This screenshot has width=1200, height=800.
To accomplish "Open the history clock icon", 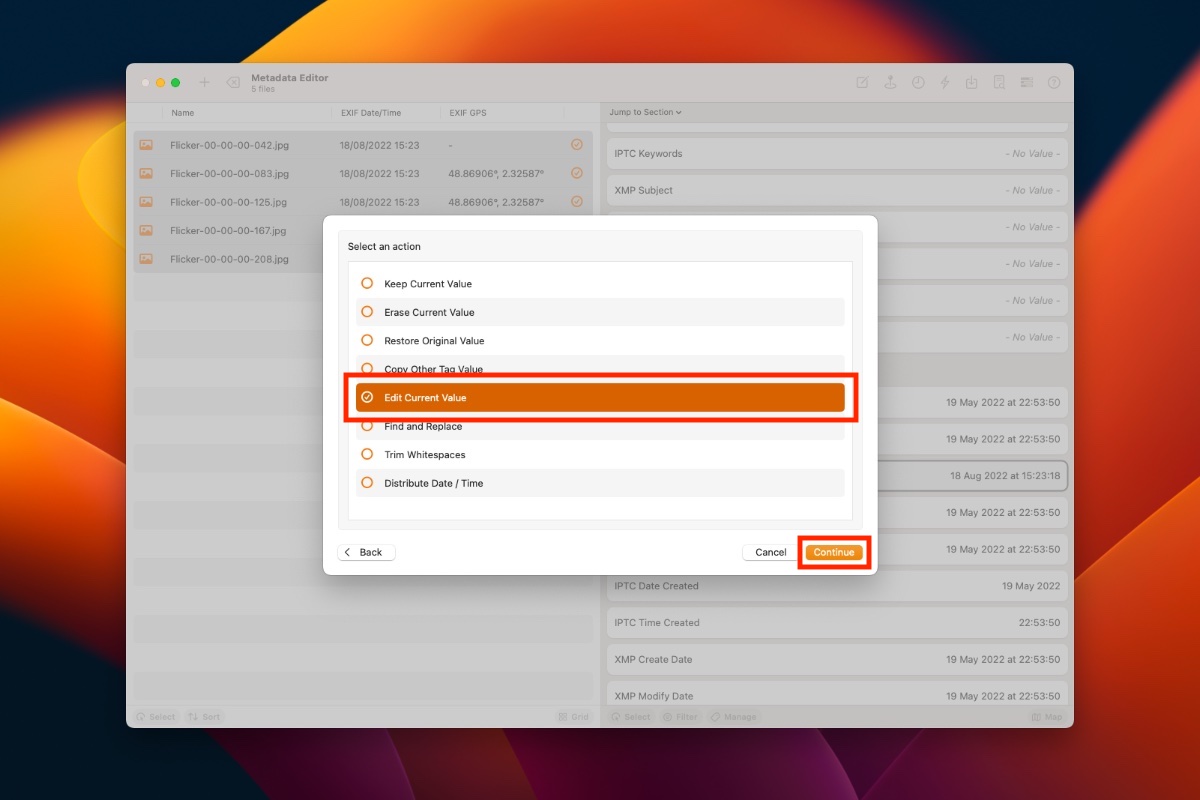I will (x=918, y=83).
